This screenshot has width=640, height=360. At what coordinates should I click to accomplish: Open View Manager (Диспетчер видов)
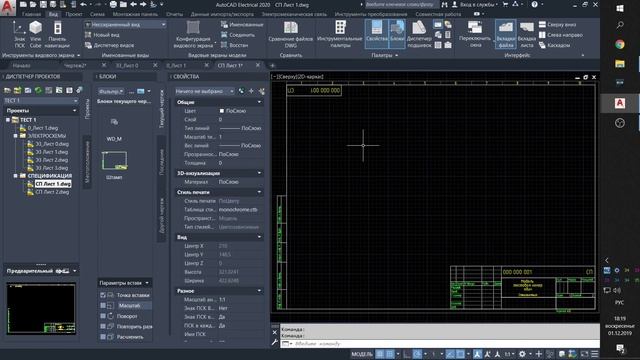[x=109, y=45]
